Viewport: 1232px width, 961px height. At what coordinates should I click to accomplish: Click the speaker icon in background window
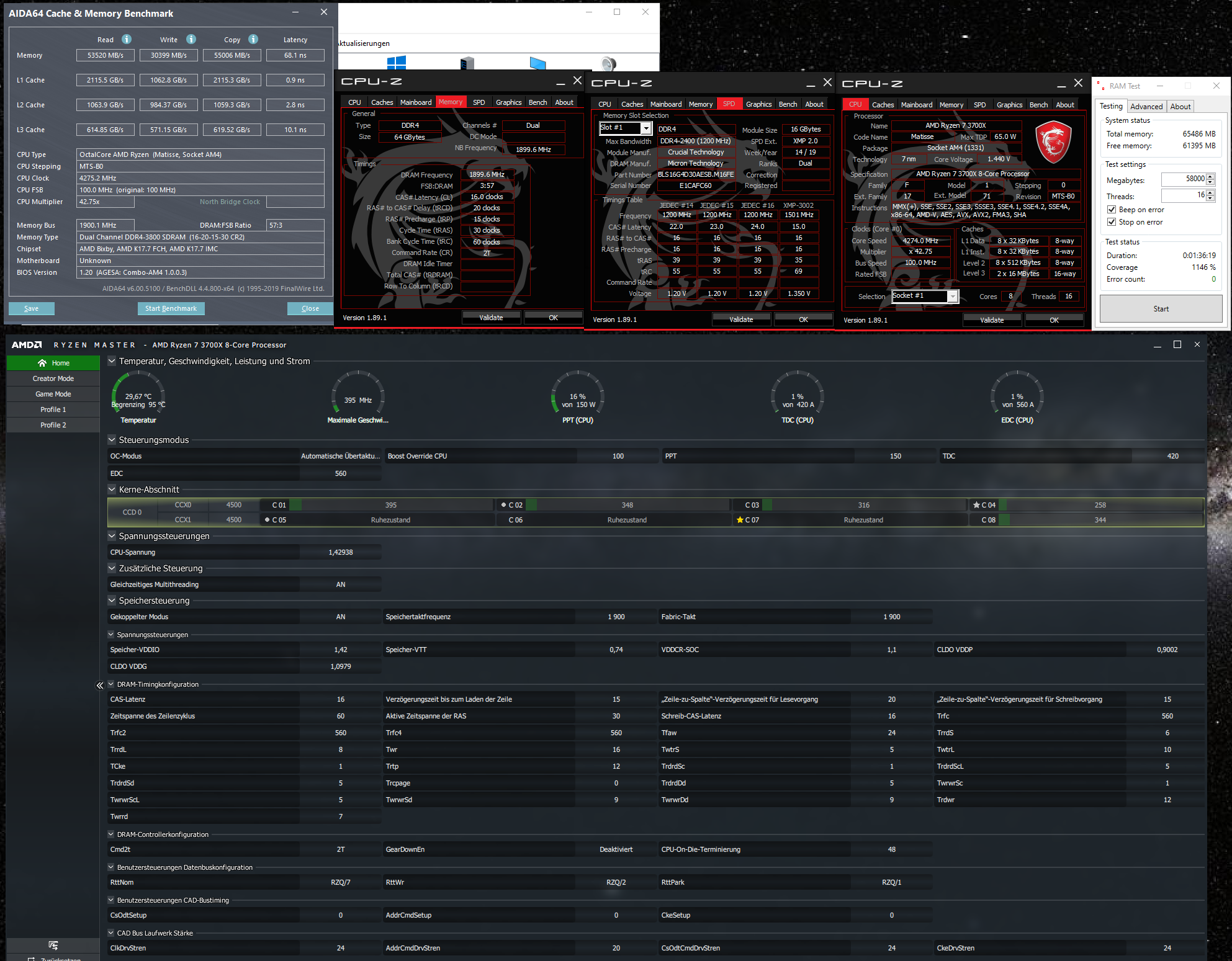point(609,63)
